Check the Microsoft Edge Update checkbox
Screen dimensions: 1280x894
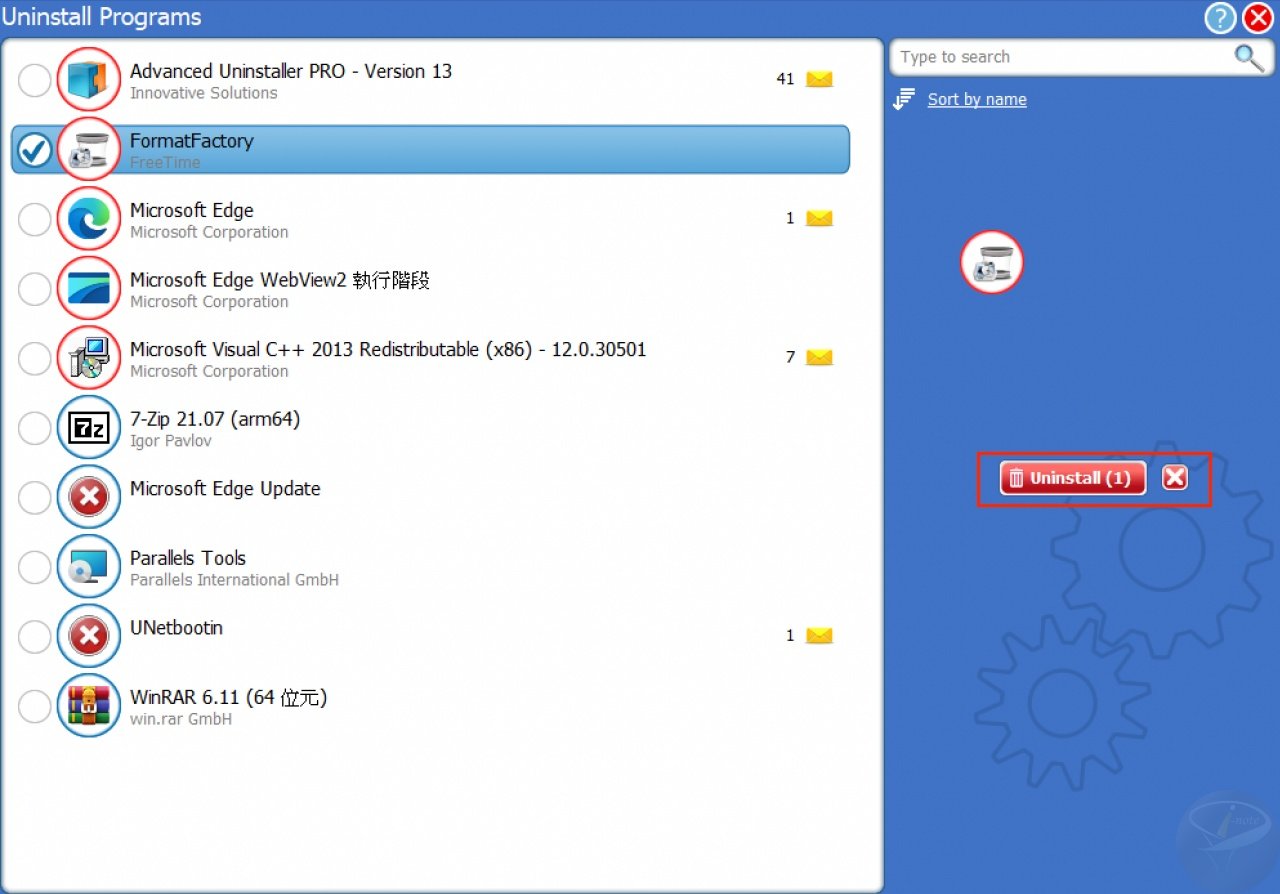coord(35,498)
